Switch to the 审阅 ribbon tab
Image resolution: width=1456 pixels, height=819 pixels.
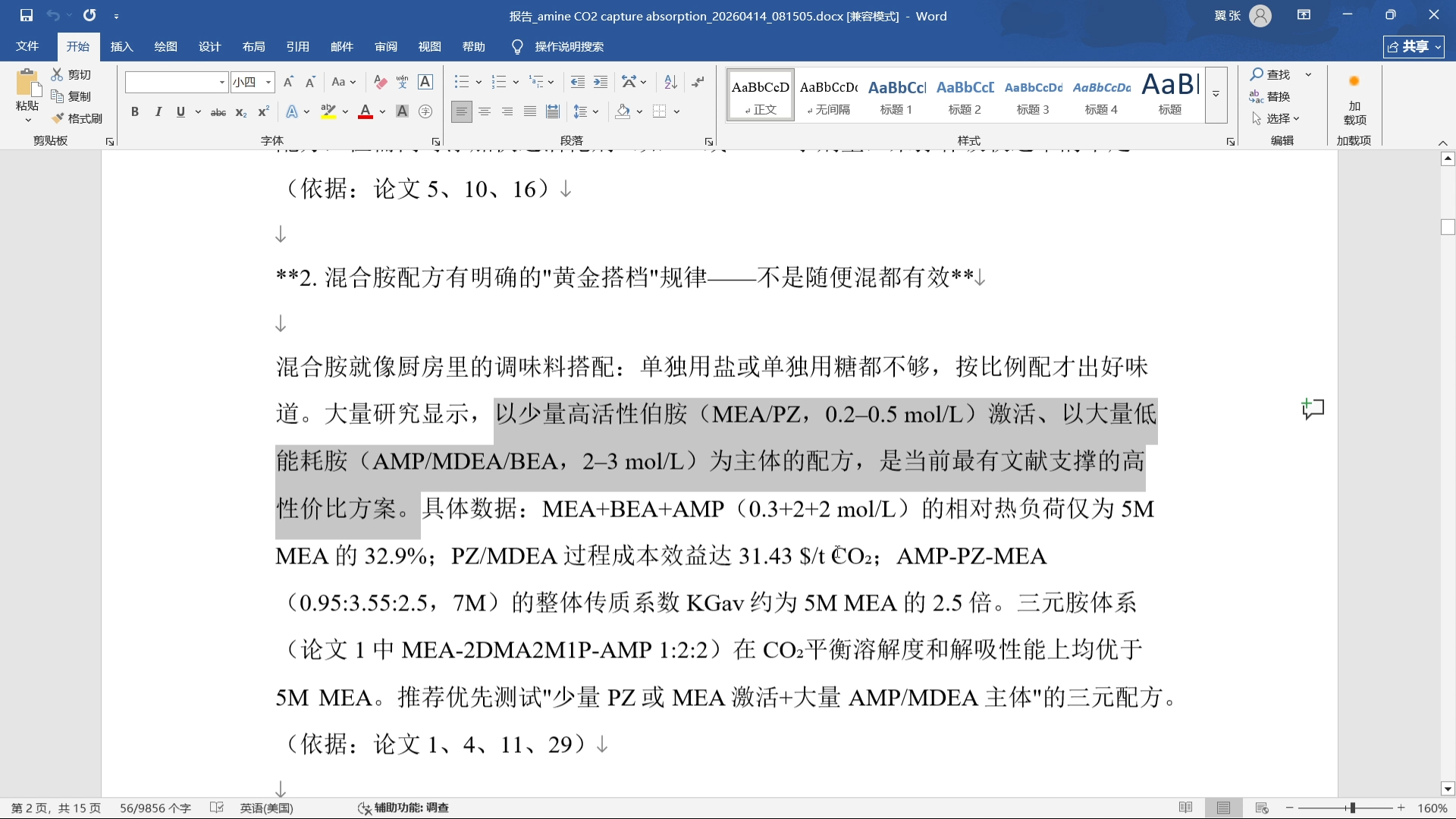pyautogui.click(x=385, y=46)
